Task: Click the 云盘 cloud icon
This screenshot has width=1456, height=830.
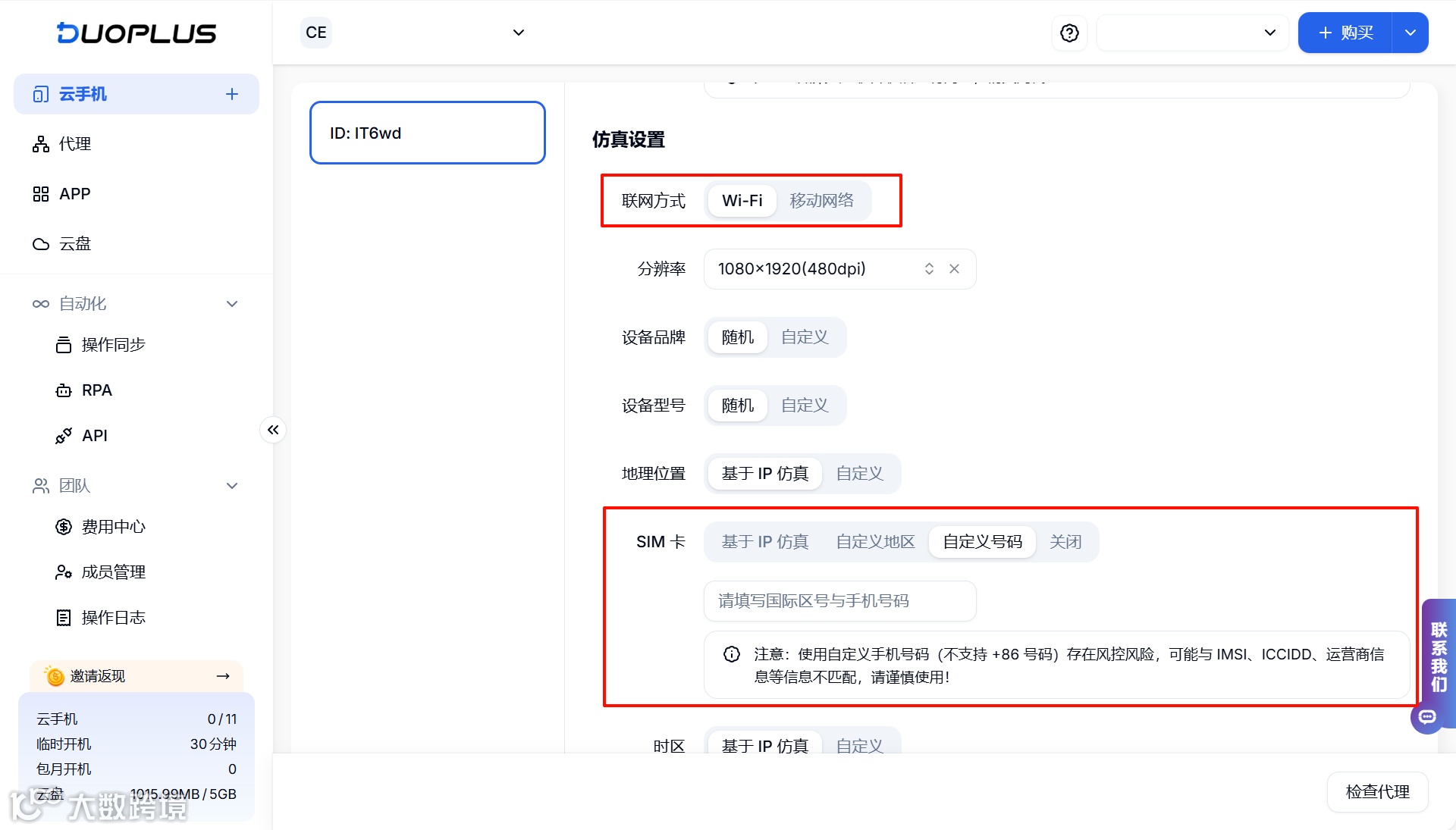Action: tap(41, 244)
